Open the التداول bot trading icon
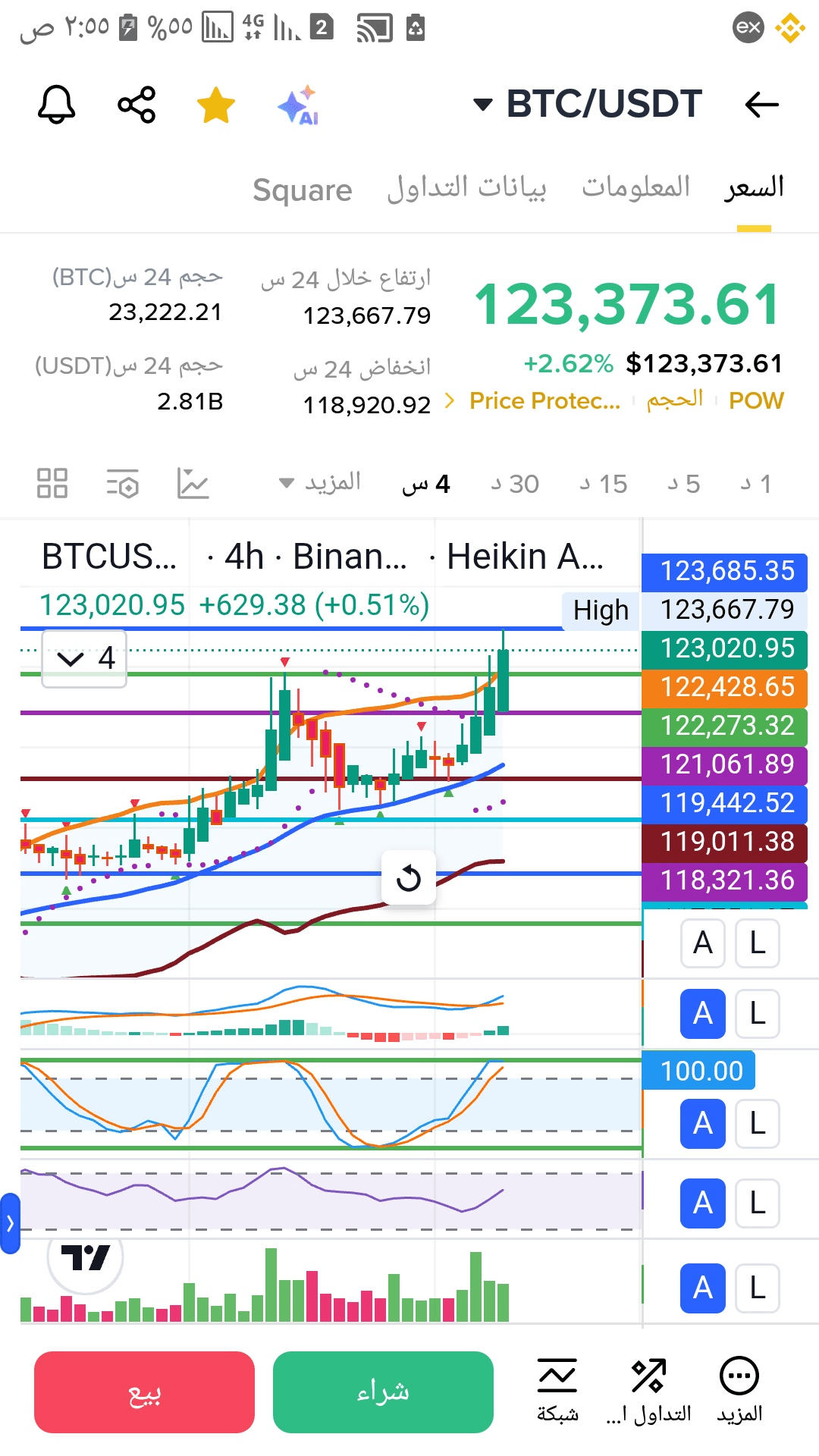Image resolution: width=819 pixels, height=1456 pixels. click(649, 1390)
